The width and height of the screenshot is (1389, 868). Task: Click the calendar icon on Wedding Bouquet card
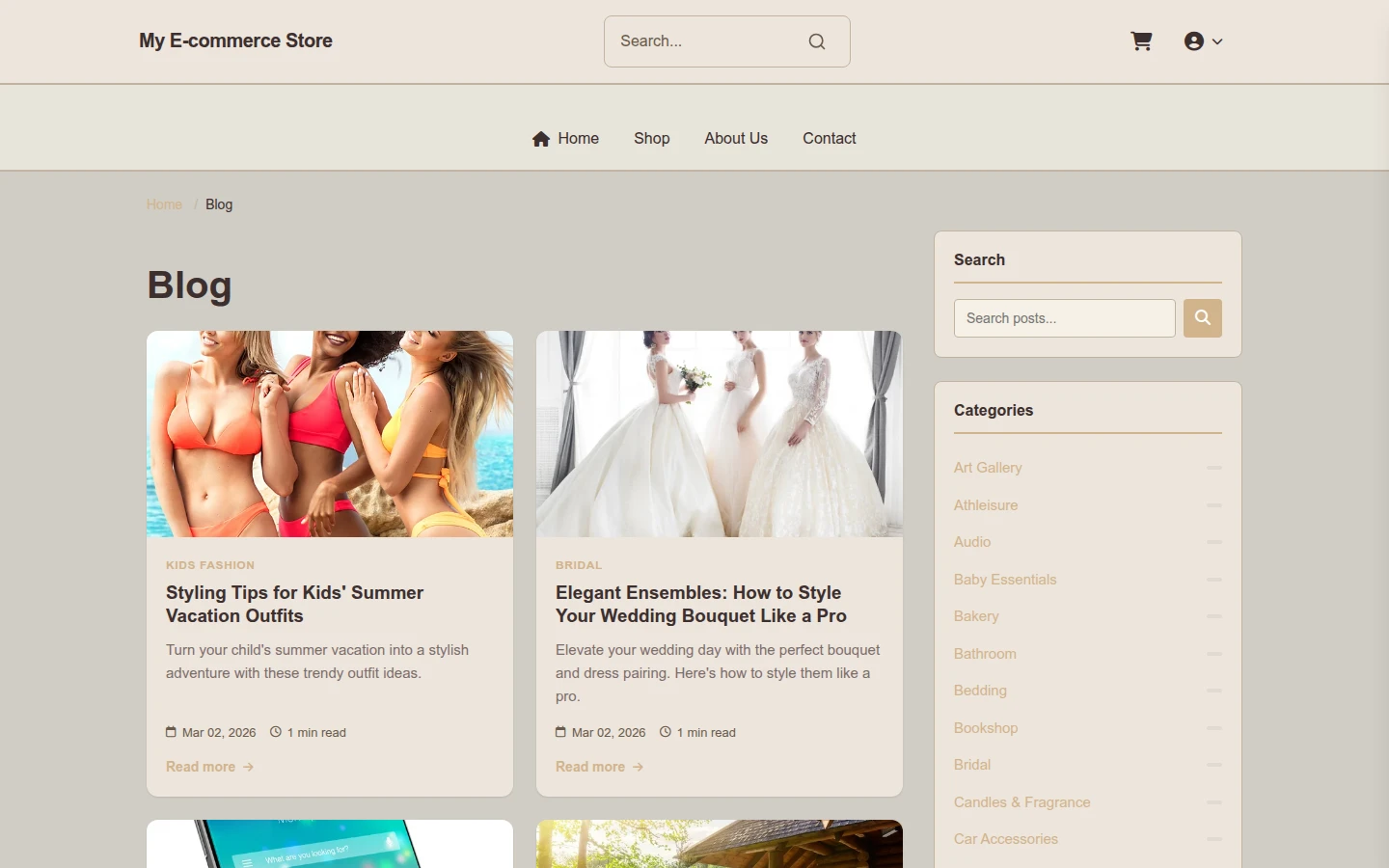coord(560,732)
